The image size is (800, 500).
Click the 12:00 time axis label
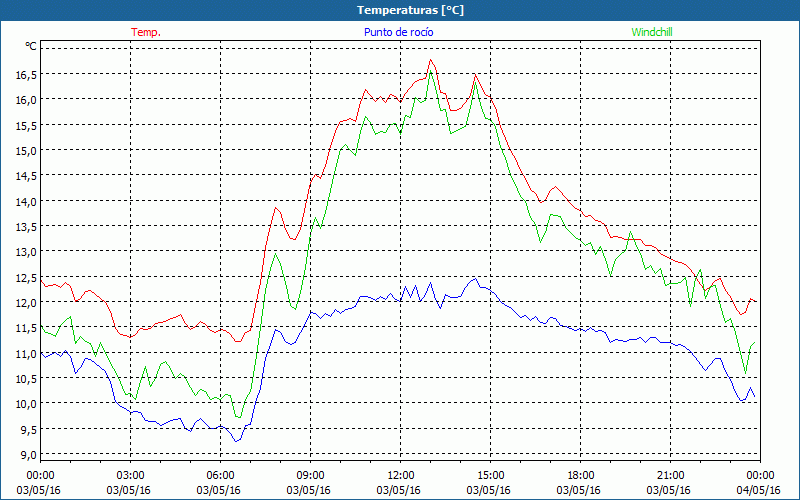pyautogui.click(x=399, y=476)
